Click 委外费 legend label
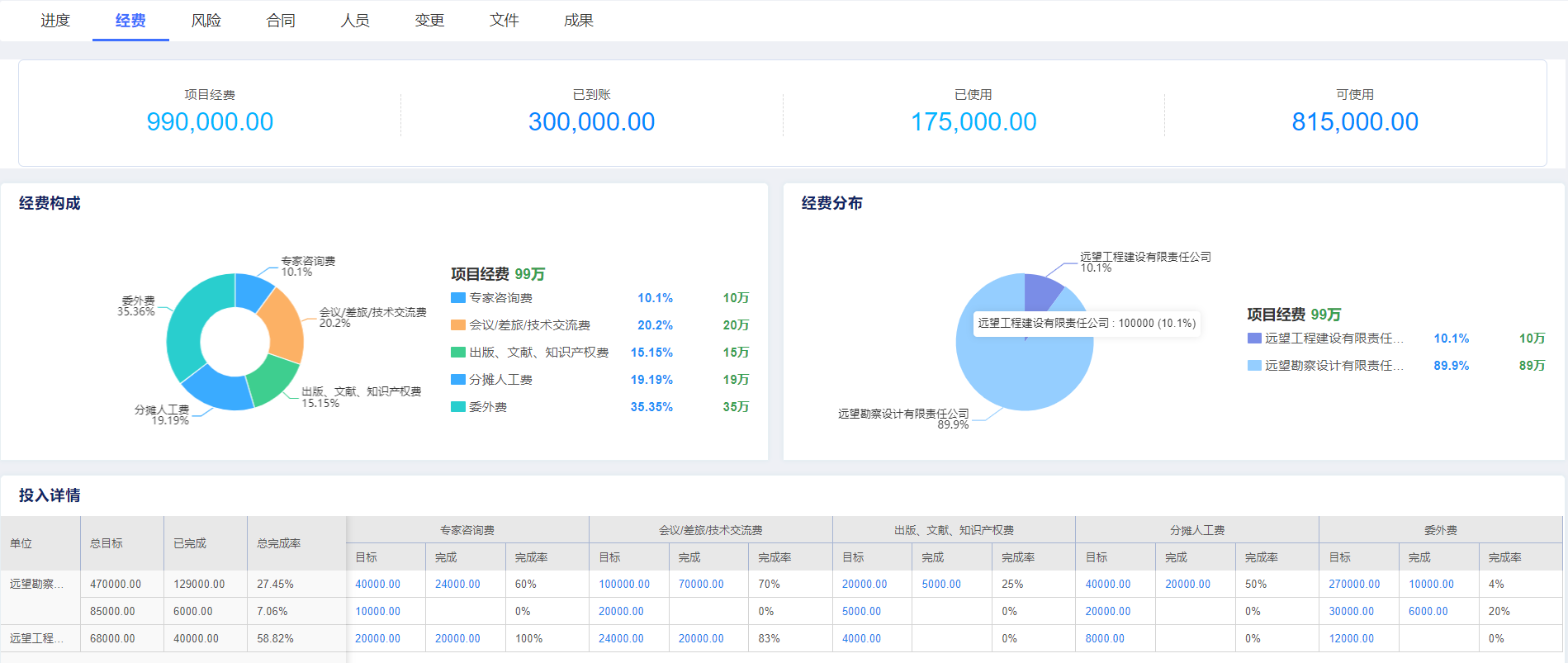 [x=488, y=407]
